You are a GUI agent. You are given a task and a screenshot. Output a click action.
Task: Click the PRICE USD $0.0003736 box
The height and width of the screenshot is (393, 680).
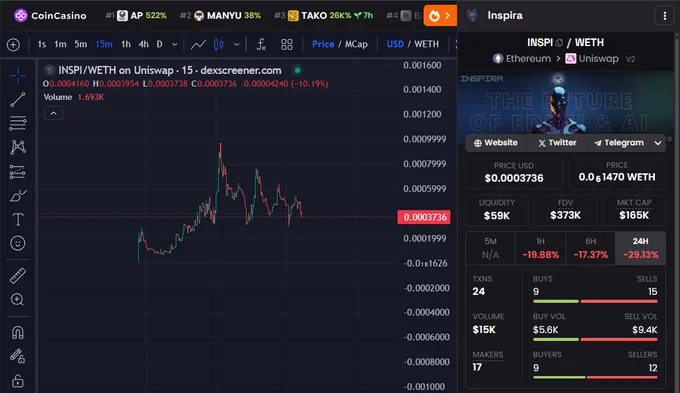click(514, 173)
